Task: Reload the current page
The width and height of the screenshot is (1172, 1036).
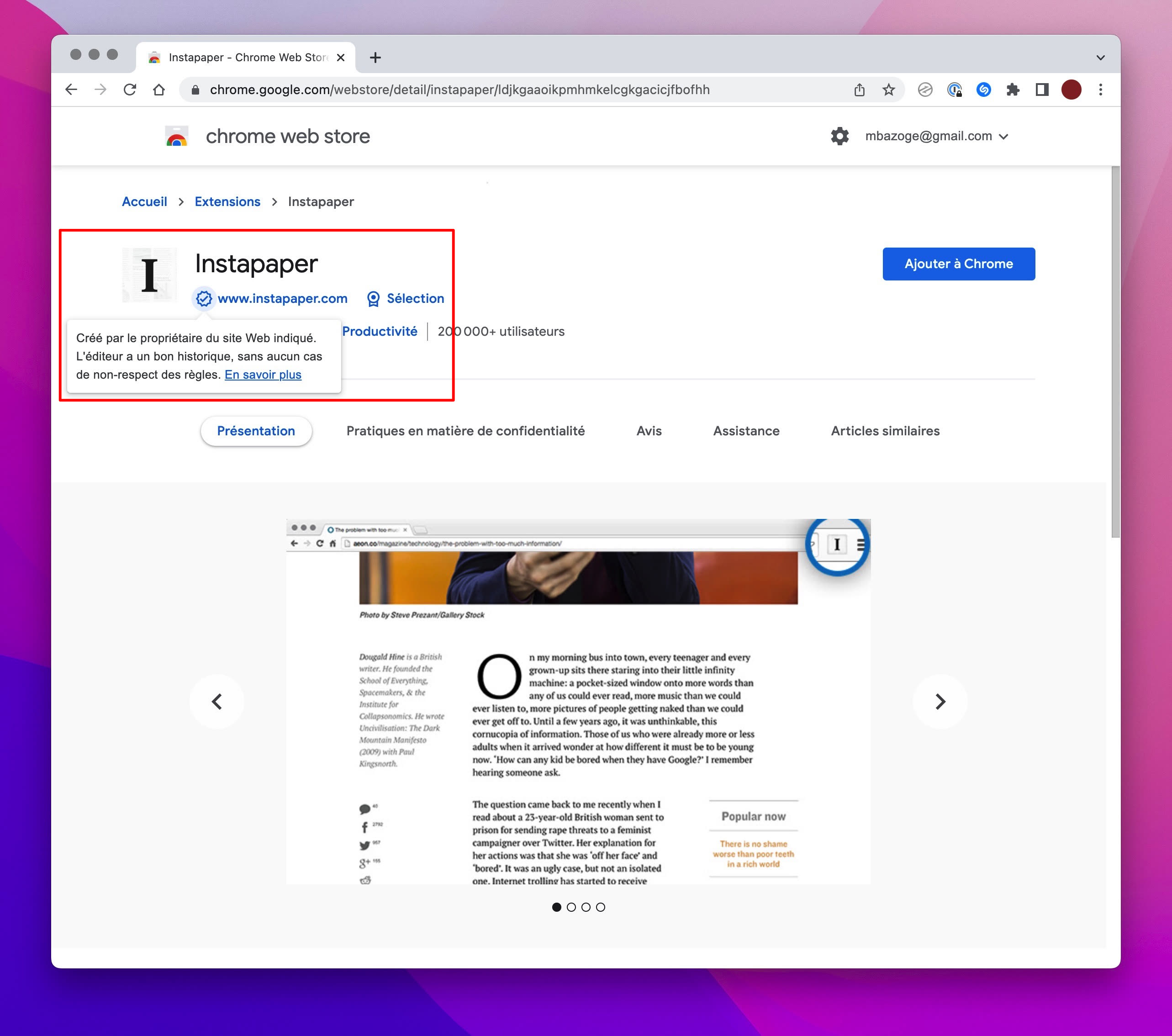Action: coord(130,90)
